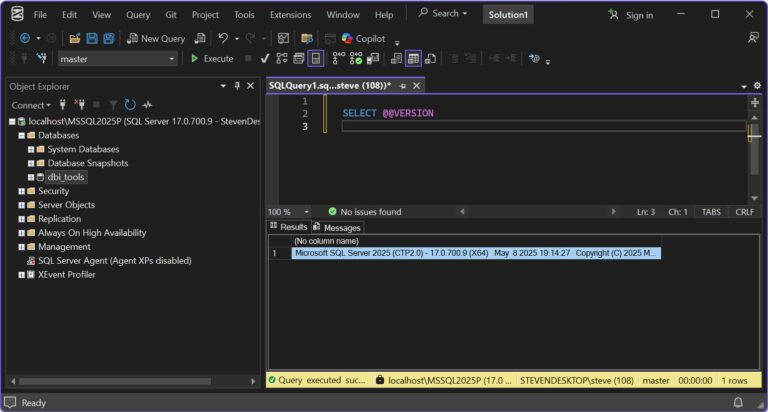Click the Execute query button

211,59
